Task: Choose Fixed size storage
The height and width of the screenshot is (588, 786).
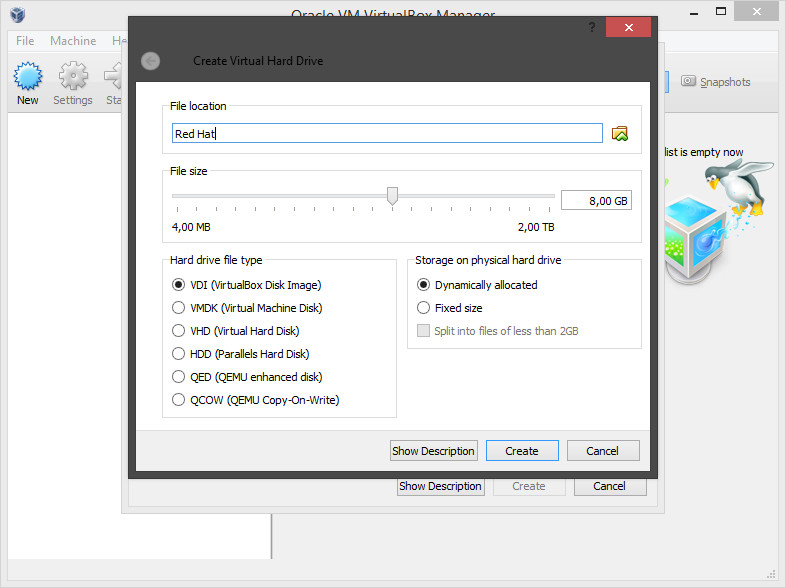Action: coord(450,308)
